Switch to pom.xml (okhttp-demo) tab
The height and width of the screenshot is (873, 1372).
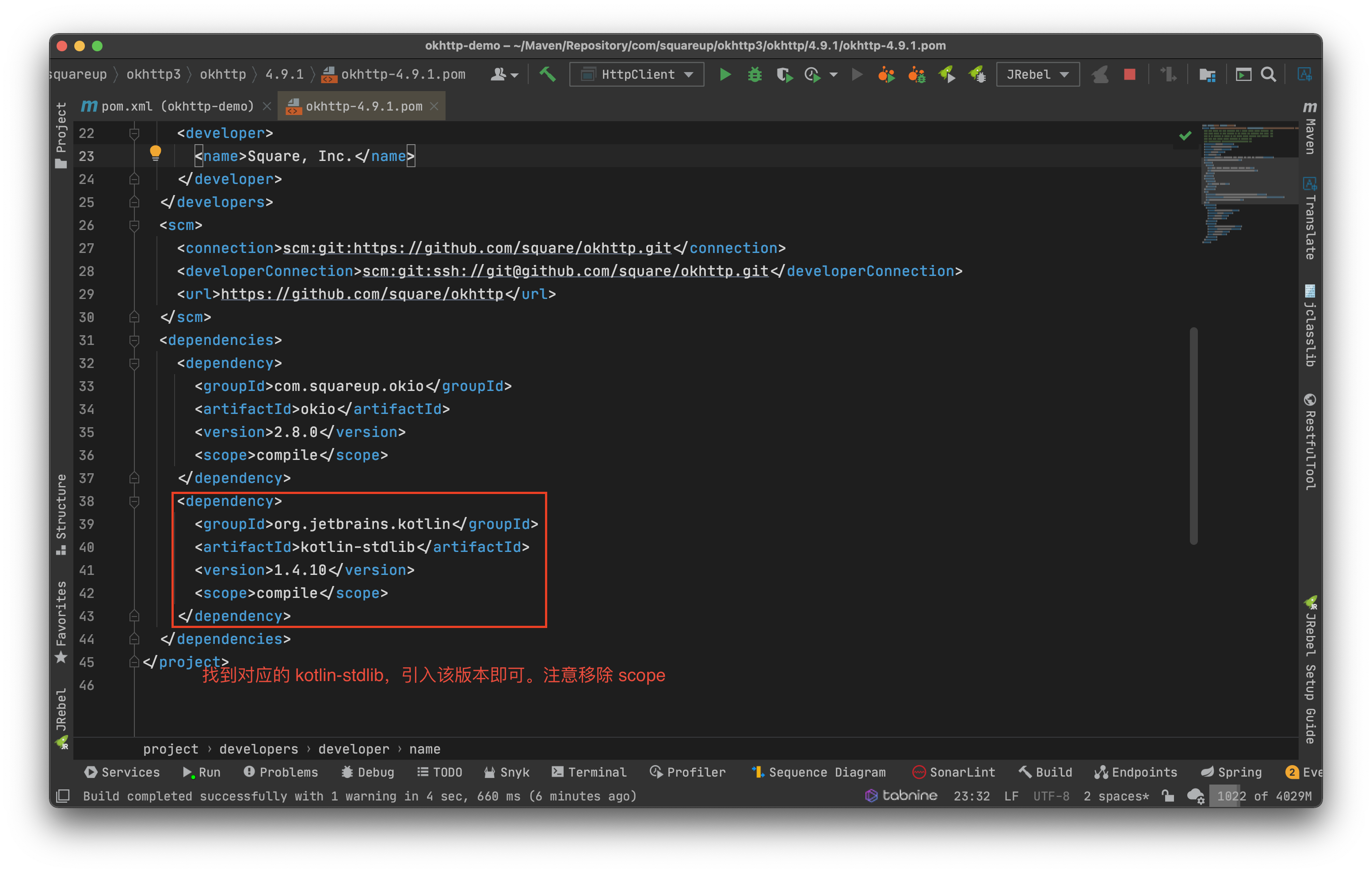177,107
